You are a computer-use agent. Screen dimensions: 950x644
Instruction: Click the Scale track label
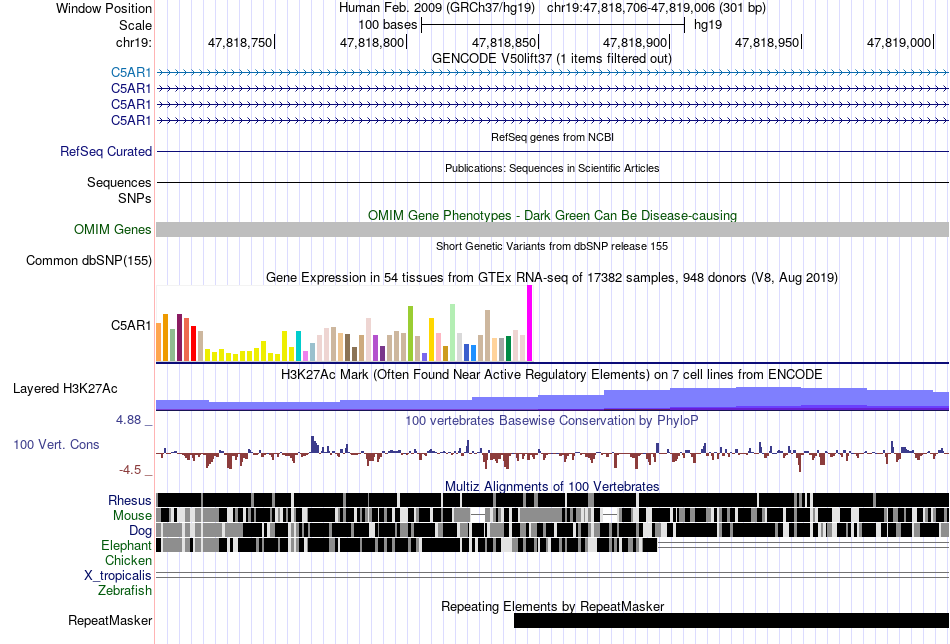pos(135,25)
